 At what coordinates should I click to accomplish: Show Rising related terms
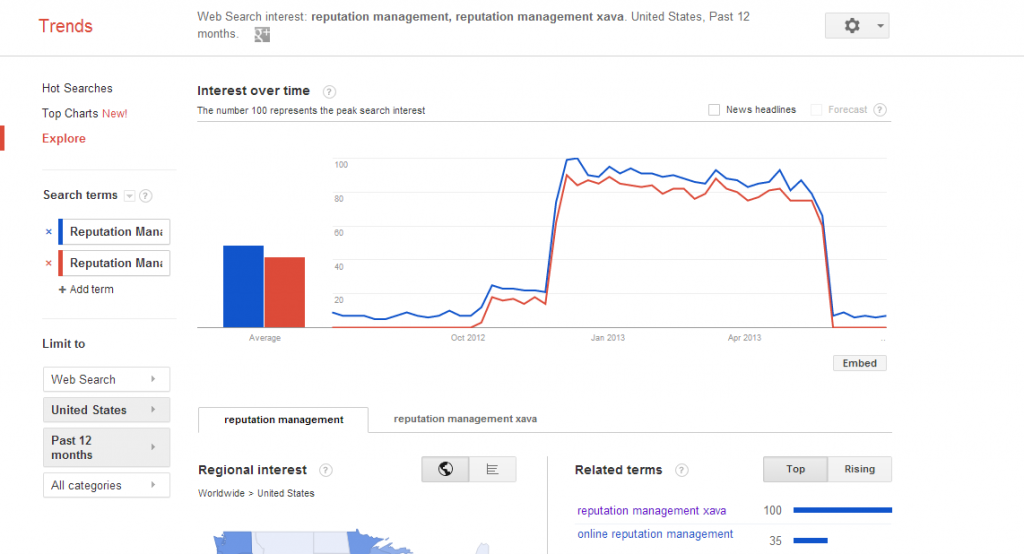click(859, 469)
